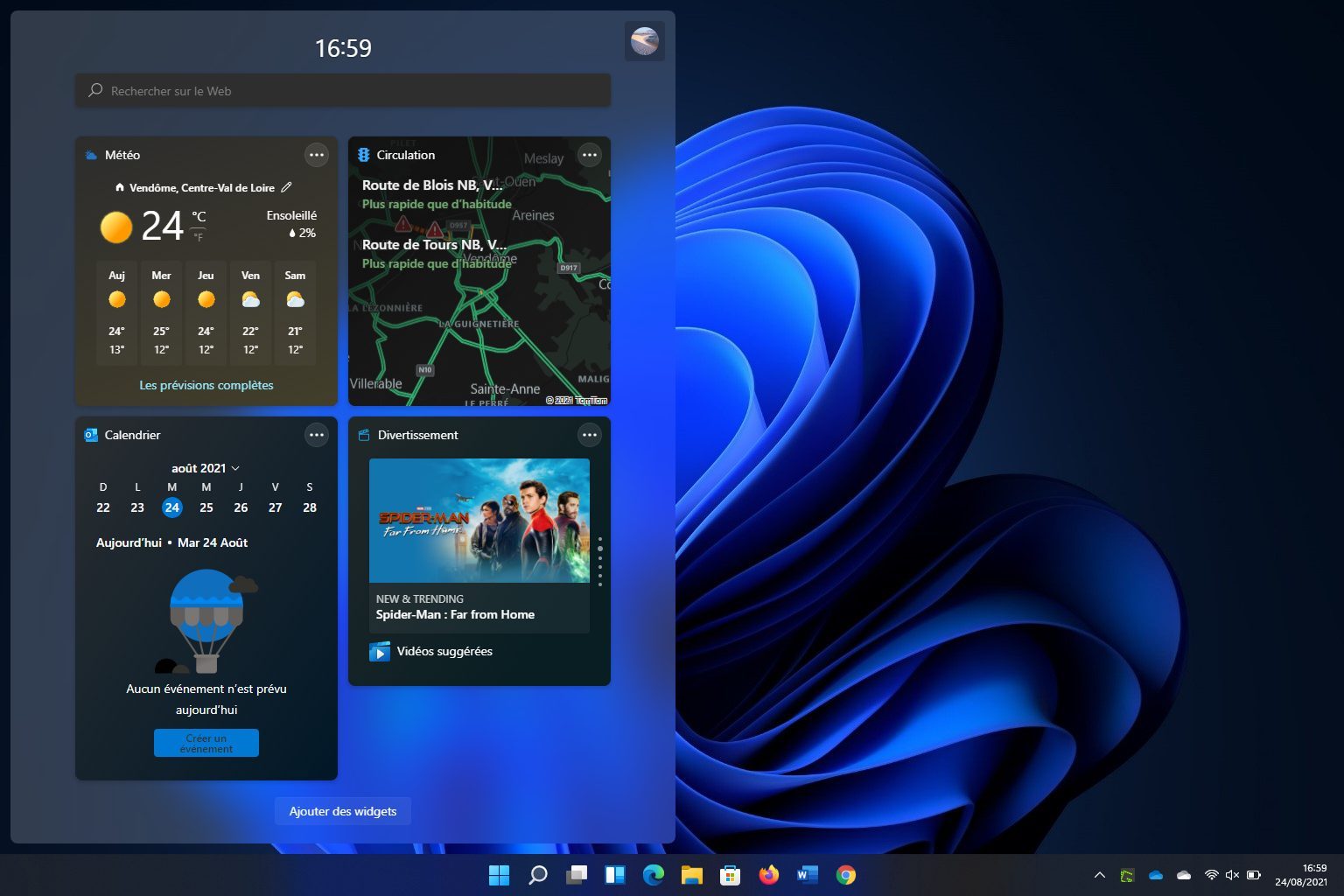1344x896 pixels.
Task: Show hidden system tray icons chevron
Action: click(1100, 875)
